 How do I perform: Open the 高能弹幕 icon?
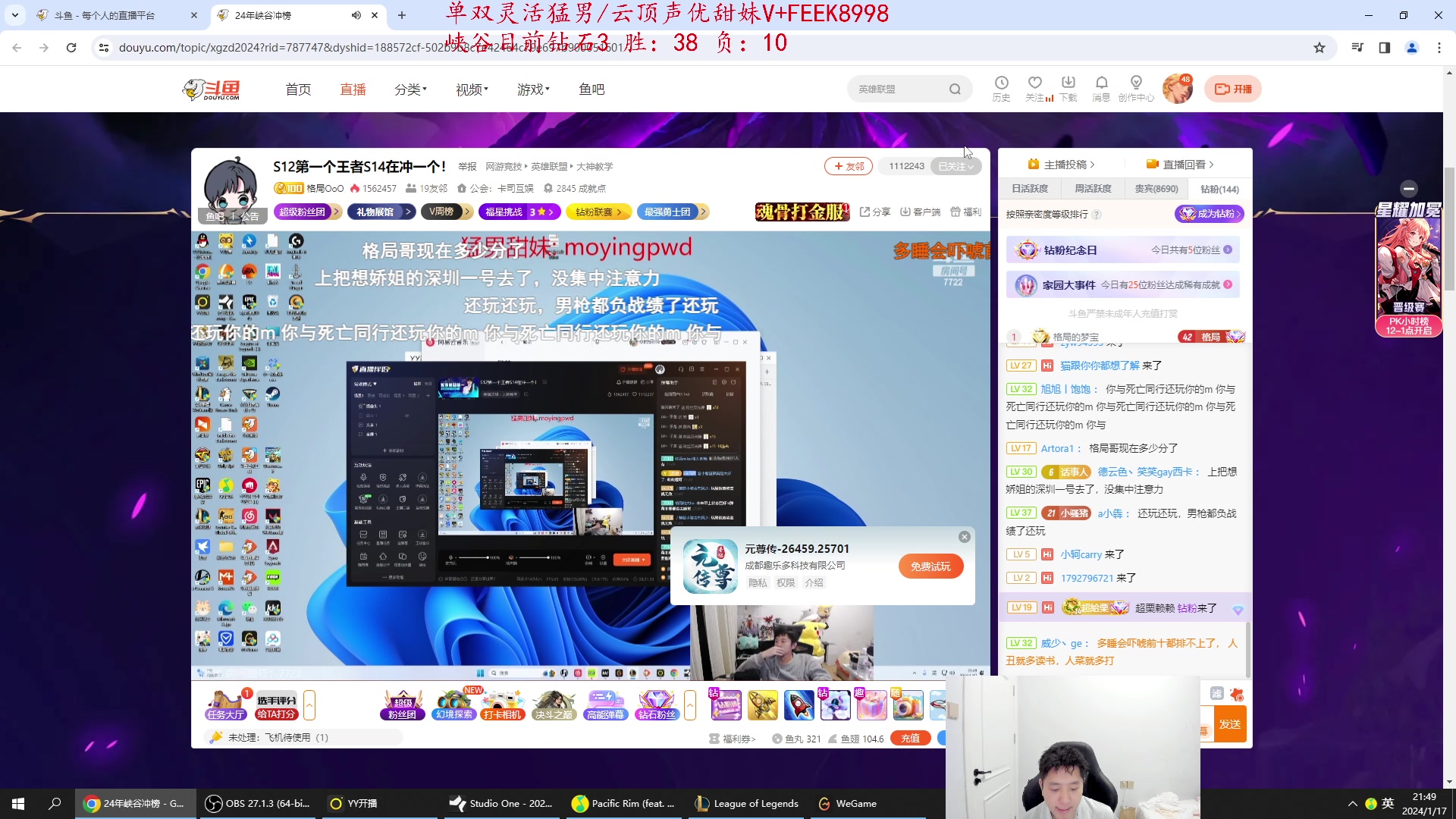(605, 704)
